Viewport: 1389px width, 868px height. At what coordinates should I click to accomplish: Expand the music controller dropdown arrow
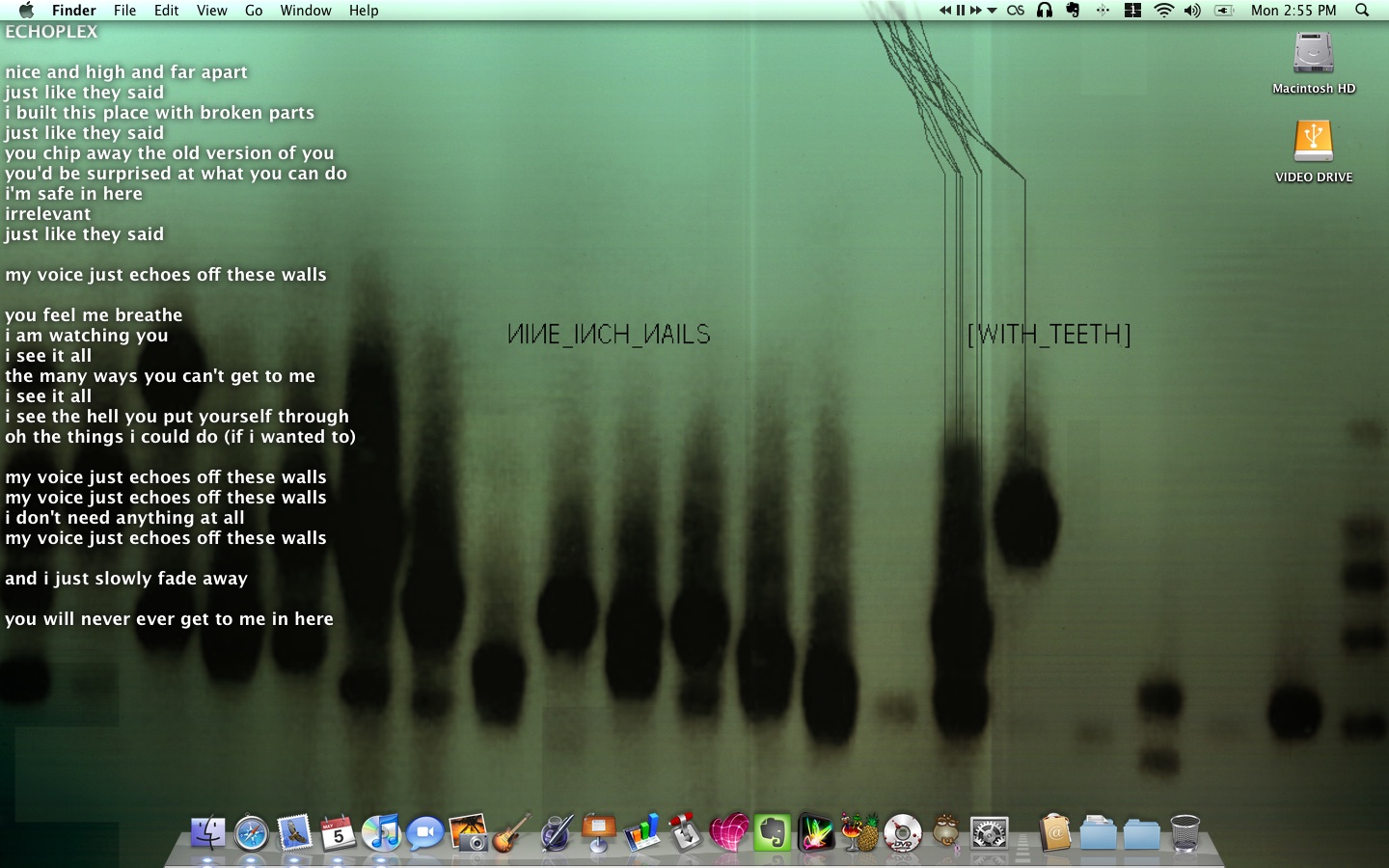[x=992, y=11]
